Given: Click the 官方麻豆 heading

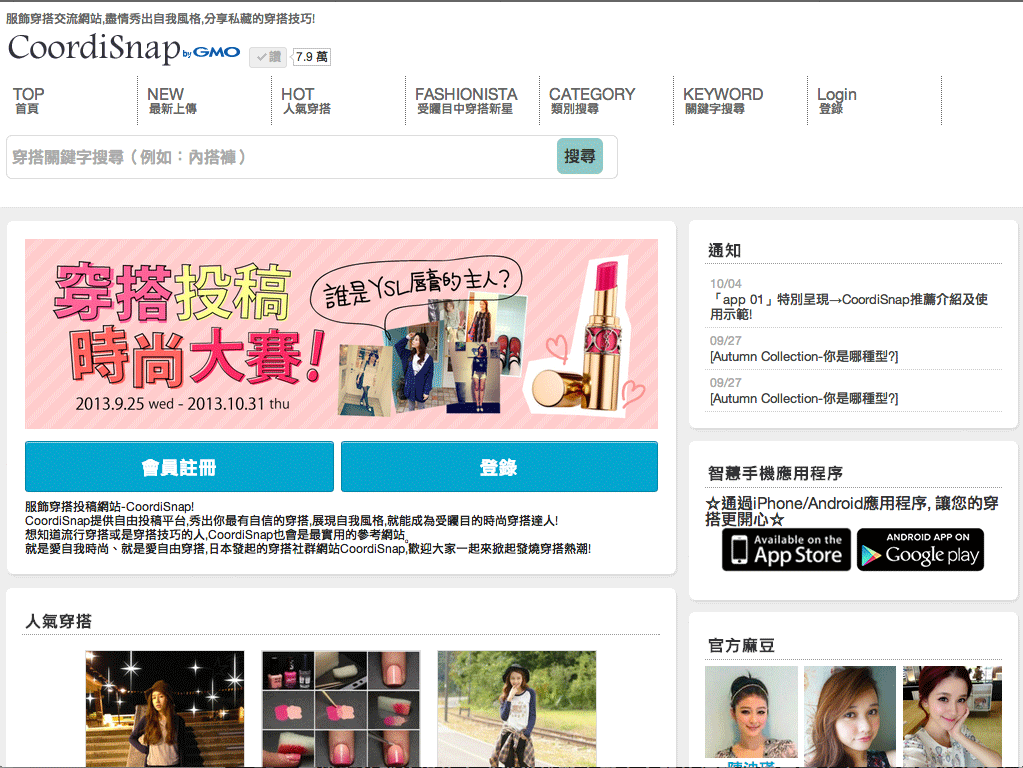Looking at the screenshot, I should pyautogui.click(x=741, y=646).
